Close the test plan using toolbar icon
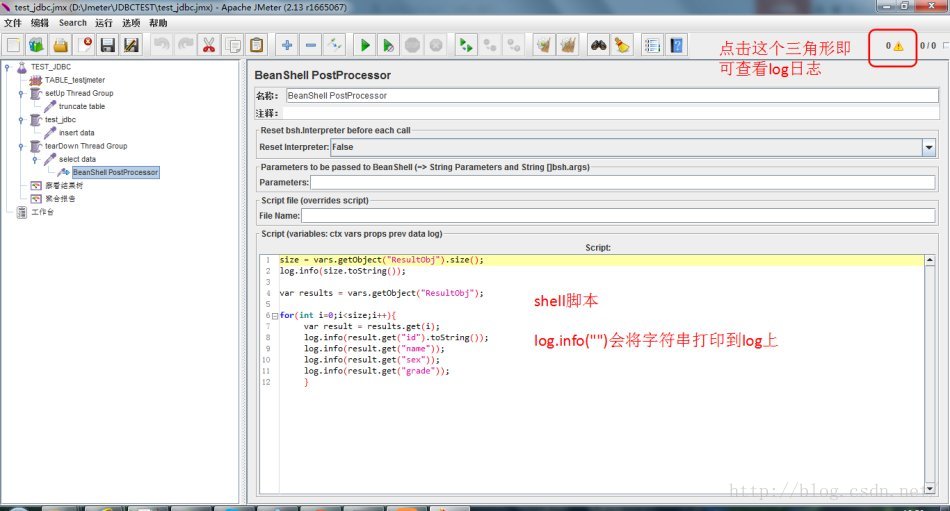 click(x=84, y=45)
